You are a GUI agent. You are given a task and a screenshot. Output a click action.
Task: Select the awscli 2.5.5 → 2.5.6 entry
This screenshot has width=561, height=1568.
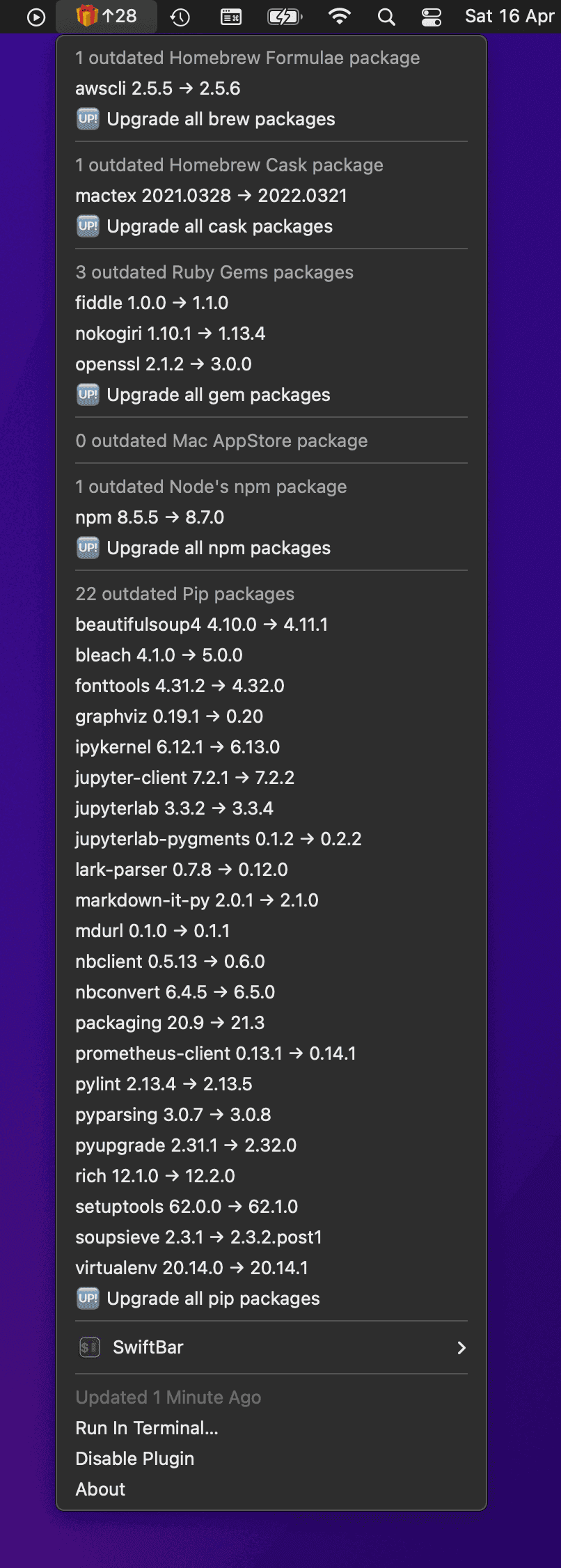157,88
